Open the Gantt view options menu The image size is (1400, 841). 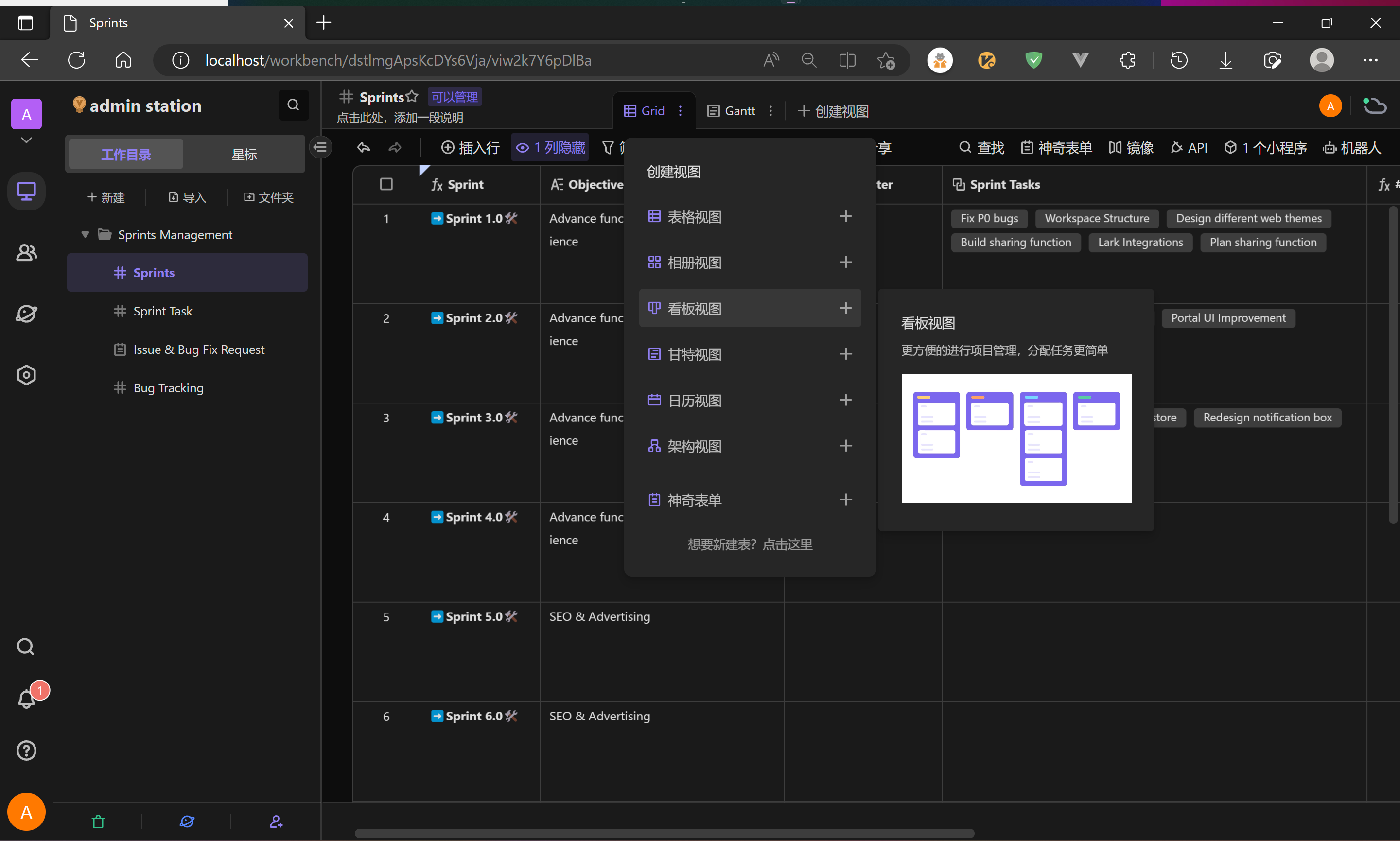tap(770, 111)
